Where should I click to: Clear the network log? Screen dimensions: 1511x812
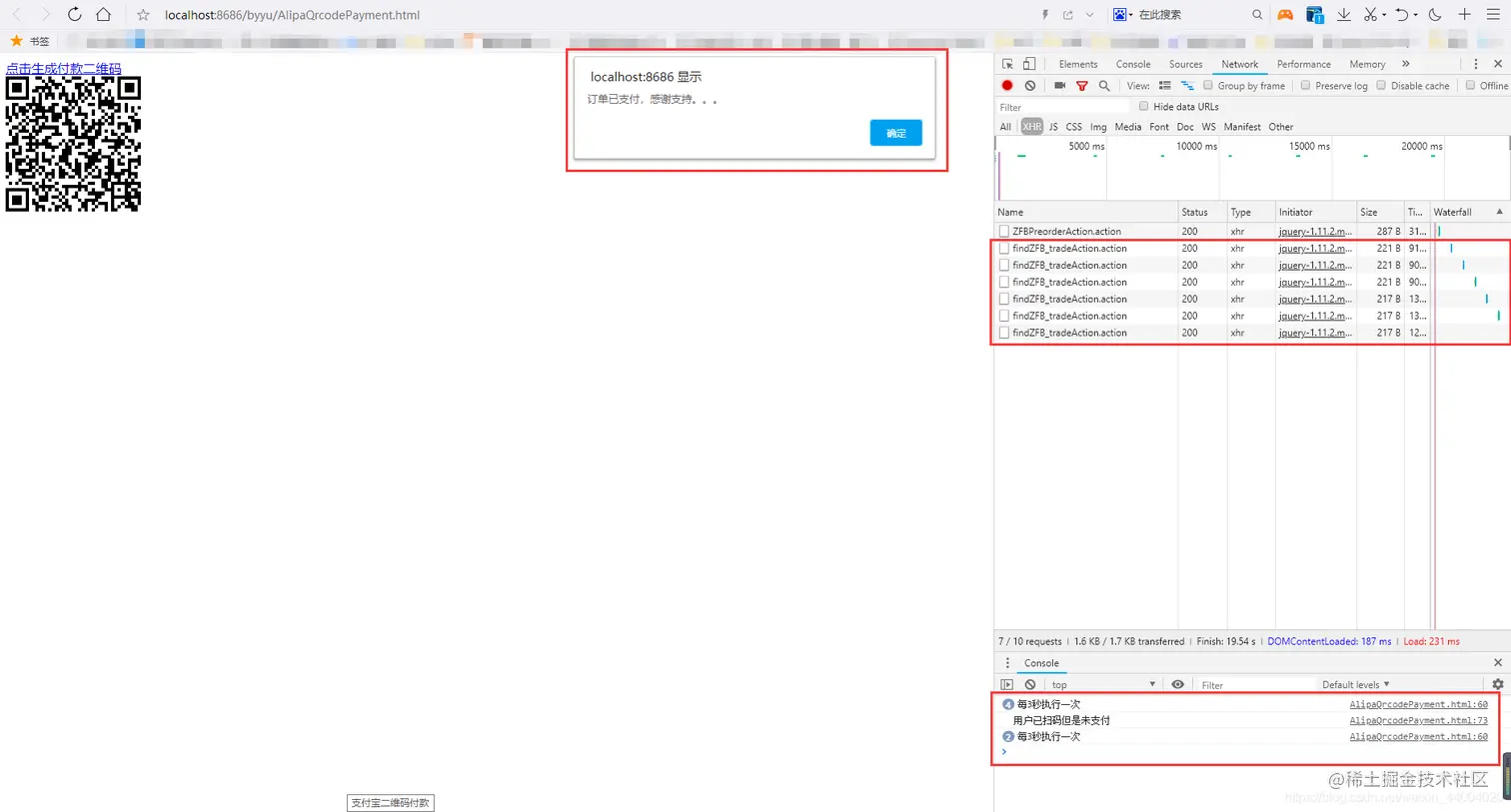[1030, 86]
